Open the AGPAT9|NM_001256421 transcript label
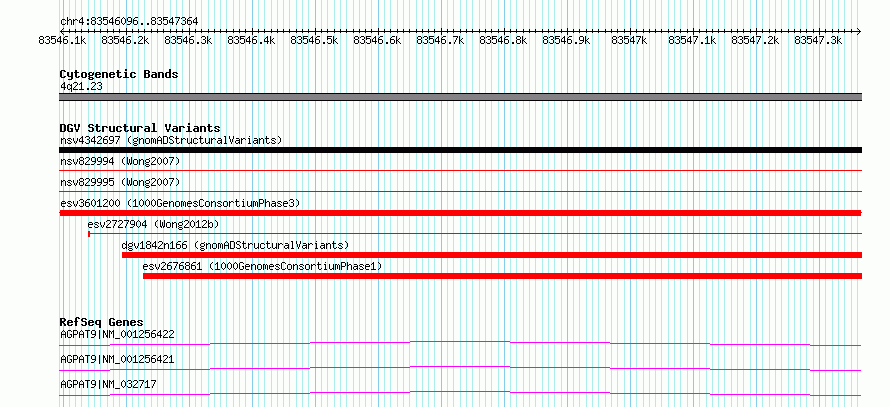Screen dimensions: 890x407 [x=117, y=360]
